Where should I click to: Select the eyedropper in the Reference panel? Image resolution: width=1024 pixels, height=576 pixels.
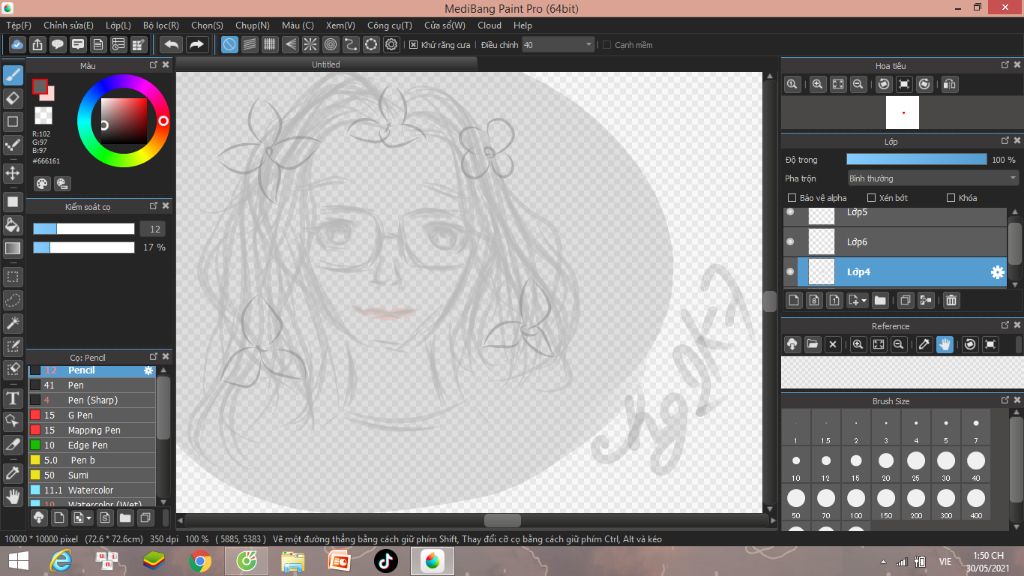pos(923,344)
